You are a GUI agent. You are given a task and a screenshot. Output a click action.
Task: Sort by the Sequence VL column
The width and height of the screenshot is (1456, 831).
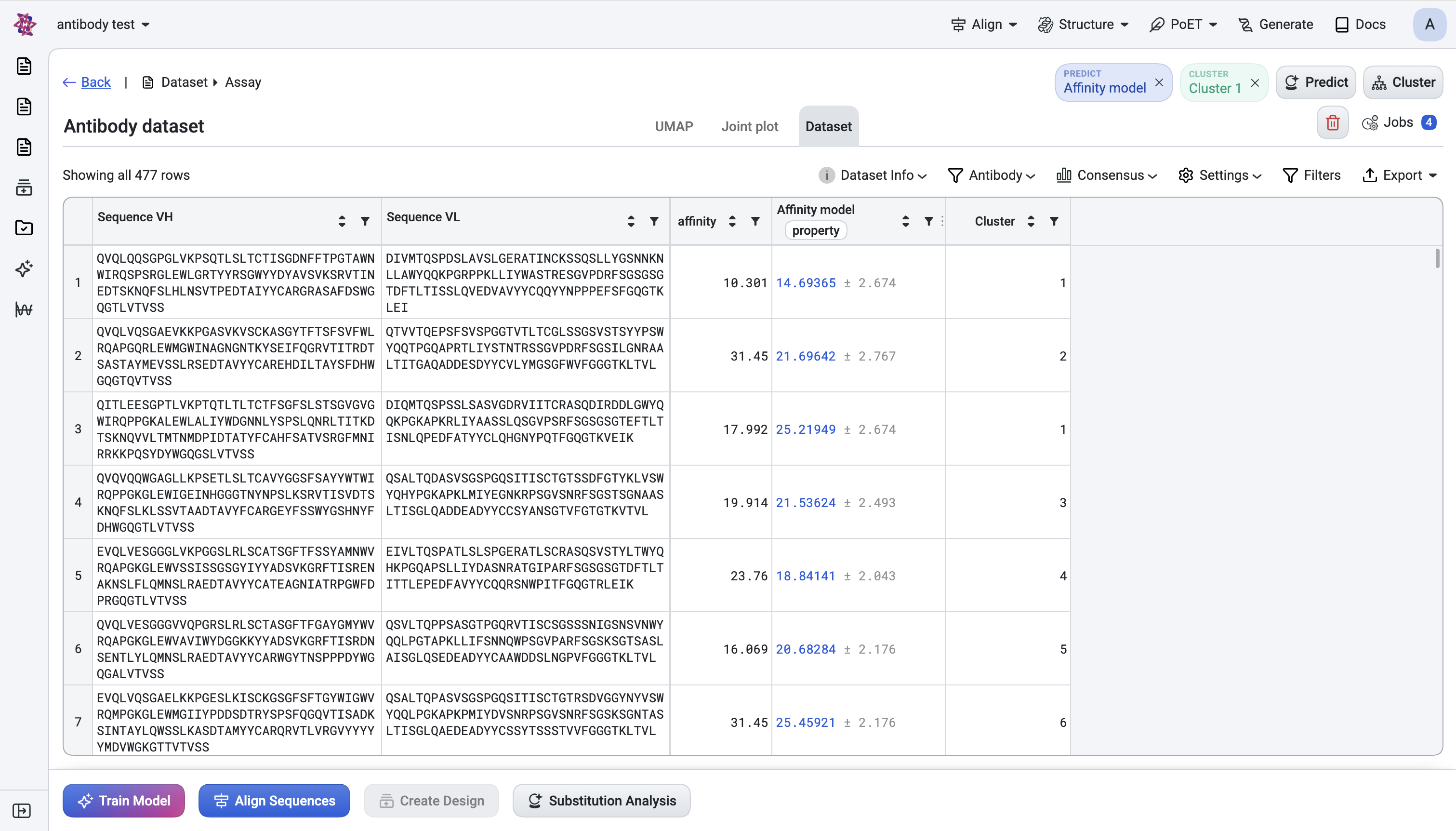(631, 221)
